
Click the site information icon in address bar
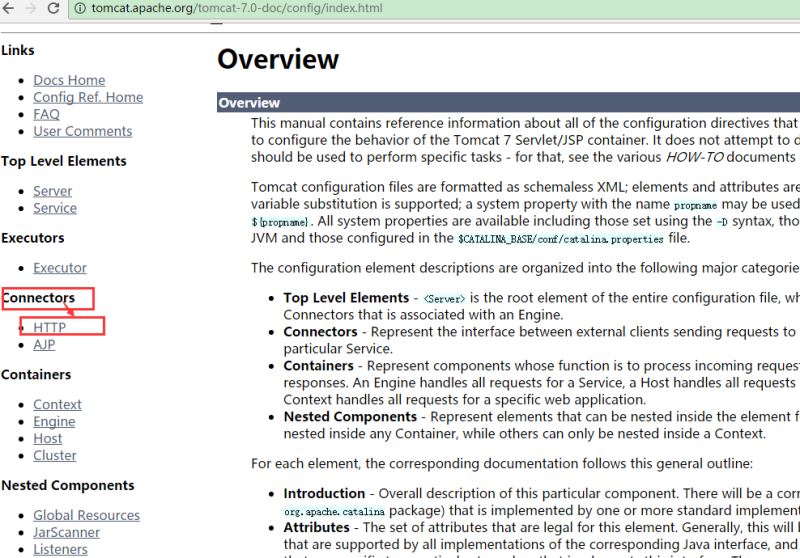click(x=80, y=8)
